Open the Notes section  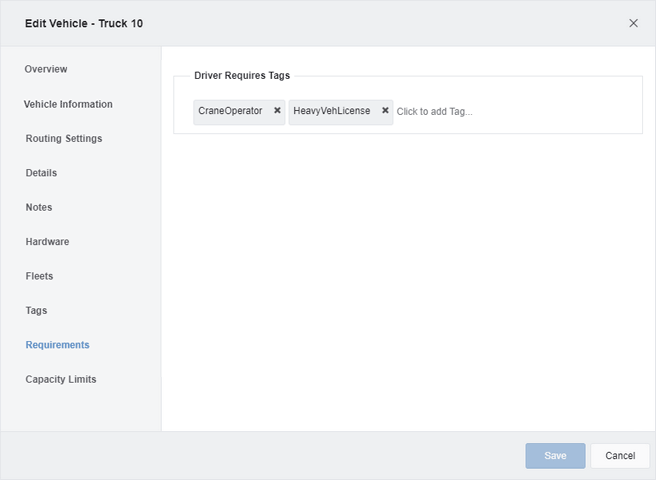point(39,207)
